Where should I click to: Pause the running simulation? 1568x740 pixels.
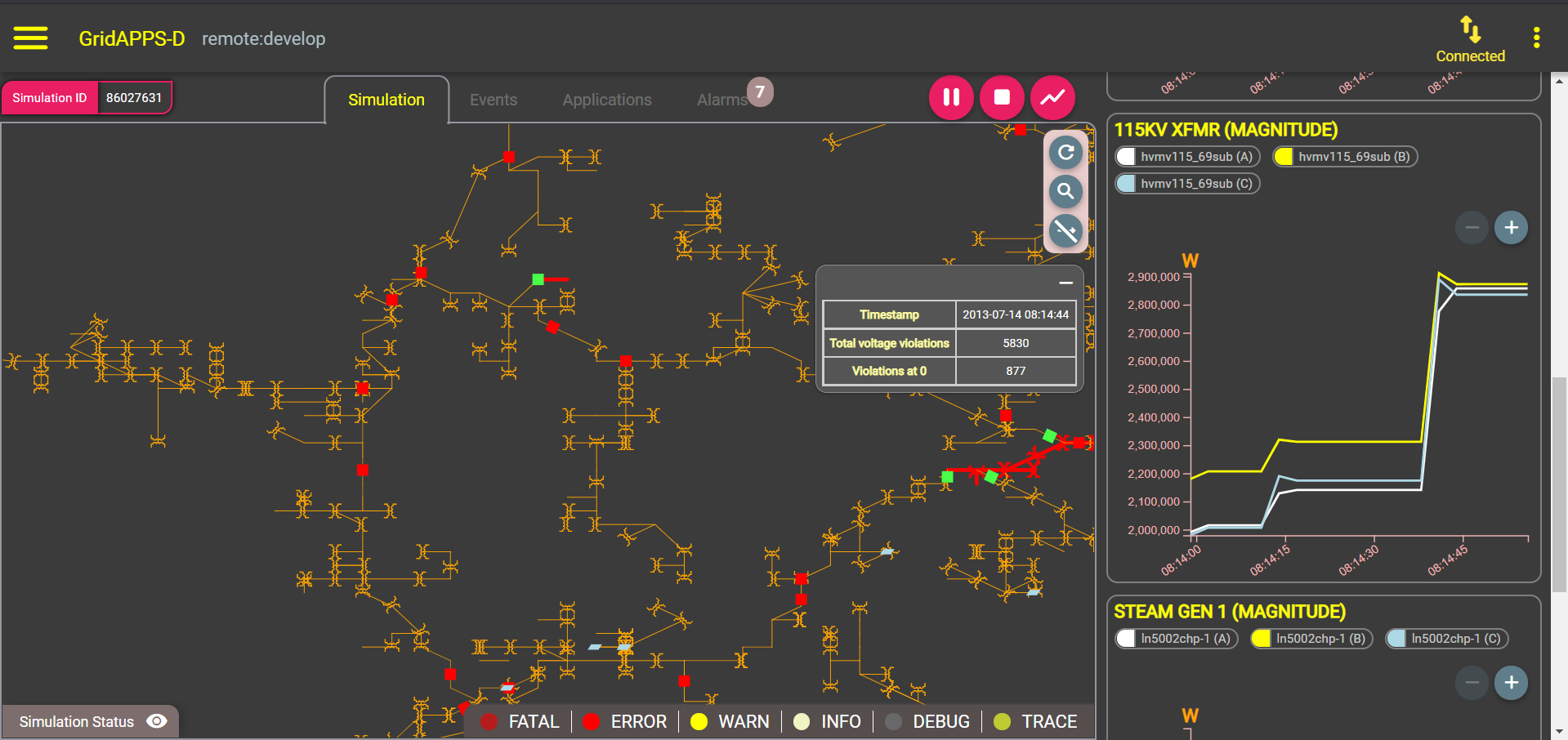(x=951, y=97)
